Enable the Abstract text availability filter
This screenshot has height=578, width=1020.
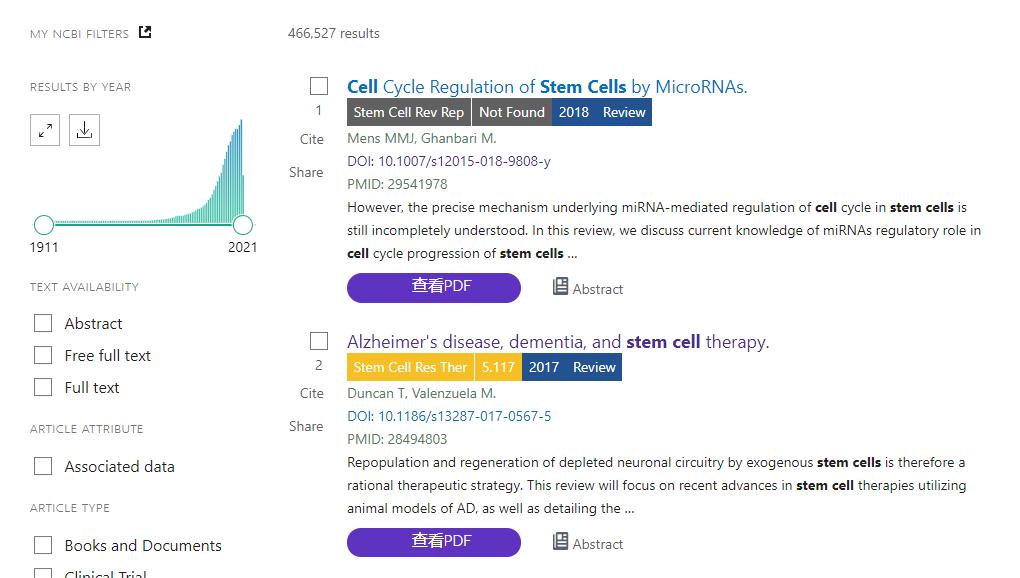click(43, 323)
